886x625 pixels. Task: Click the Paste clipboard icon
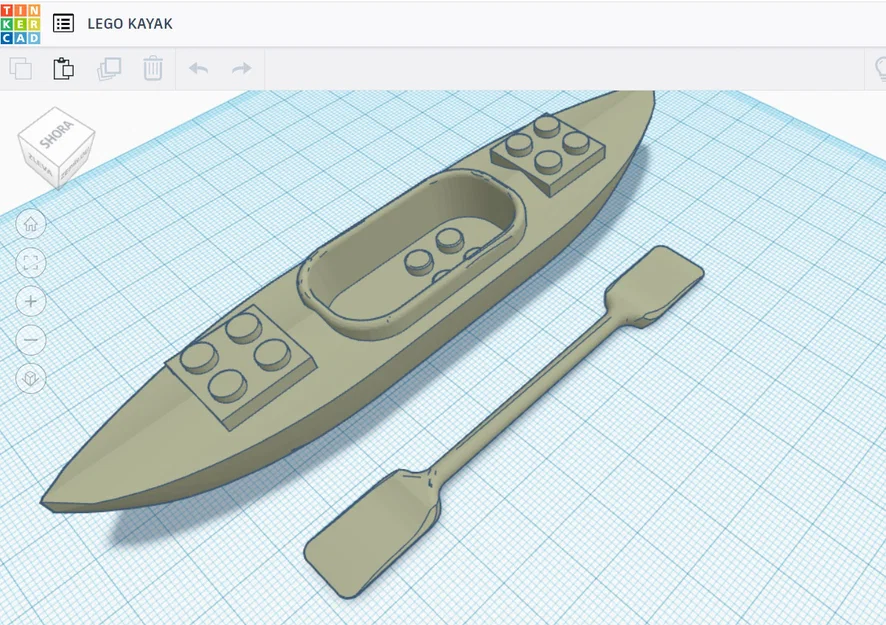tap(63, 68)
